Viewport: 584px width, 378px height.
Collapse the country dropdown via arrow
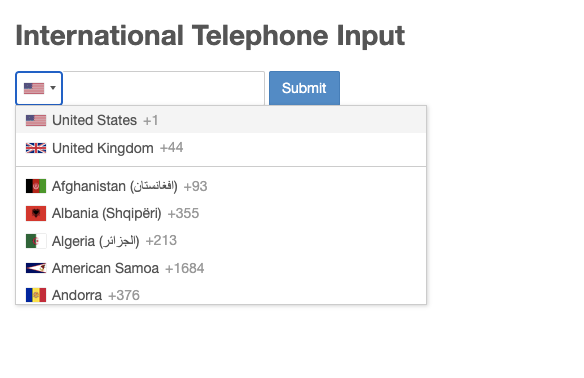(x=53, y=88)
